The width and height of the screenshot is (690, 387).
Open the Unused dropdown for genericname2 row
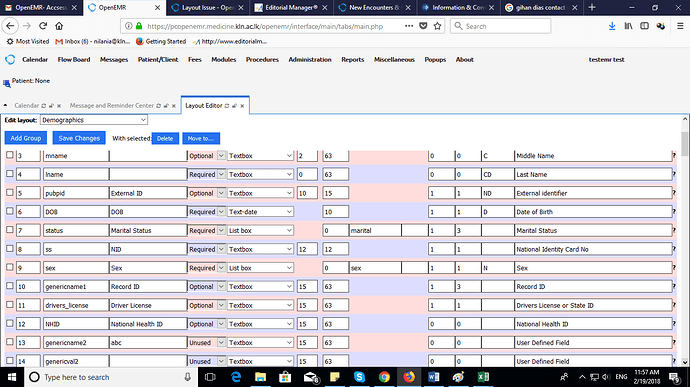[207, 343]
